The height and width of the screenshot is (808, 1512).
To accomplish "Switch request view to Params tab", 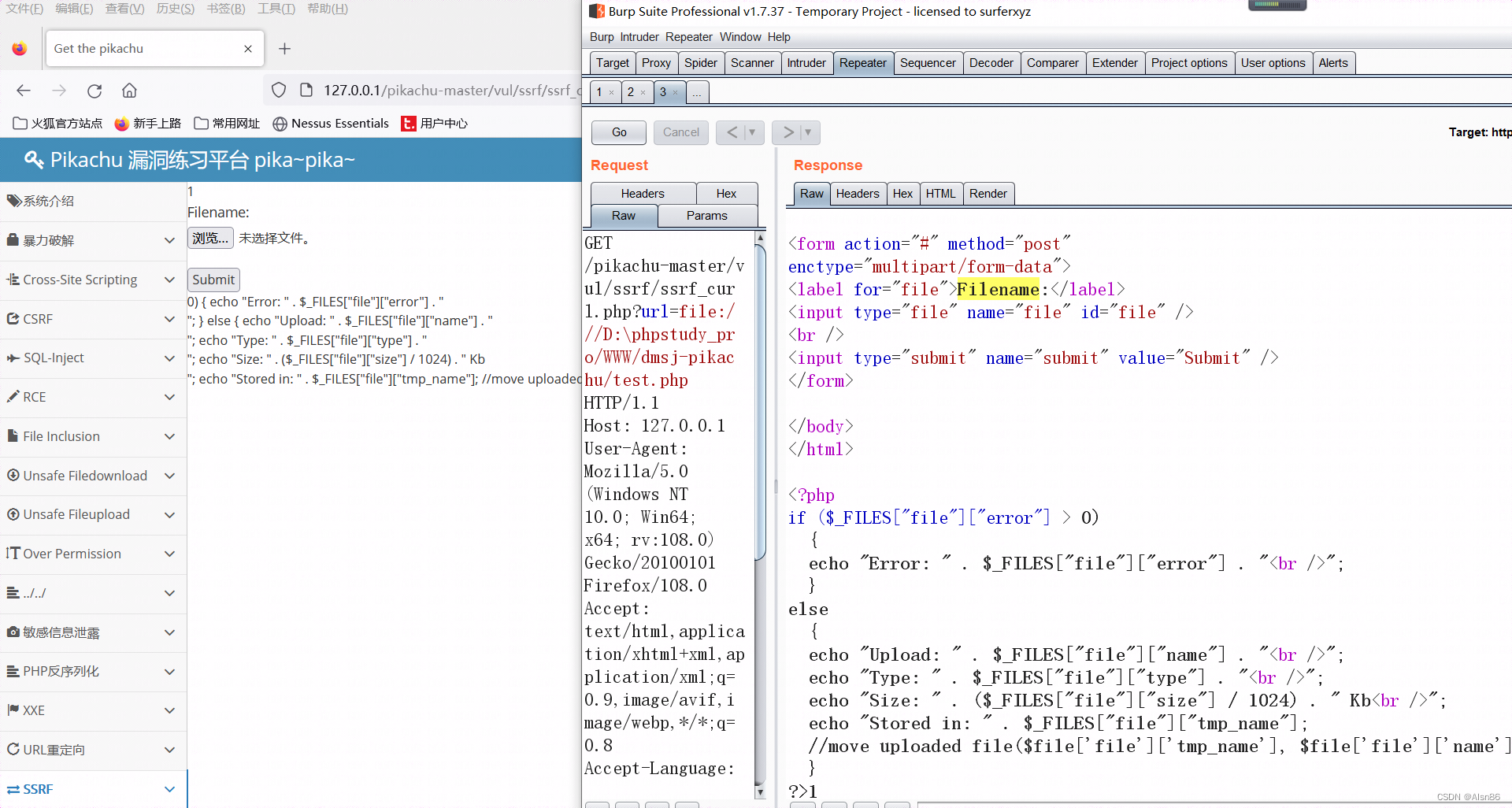I will tap(707, 216).
